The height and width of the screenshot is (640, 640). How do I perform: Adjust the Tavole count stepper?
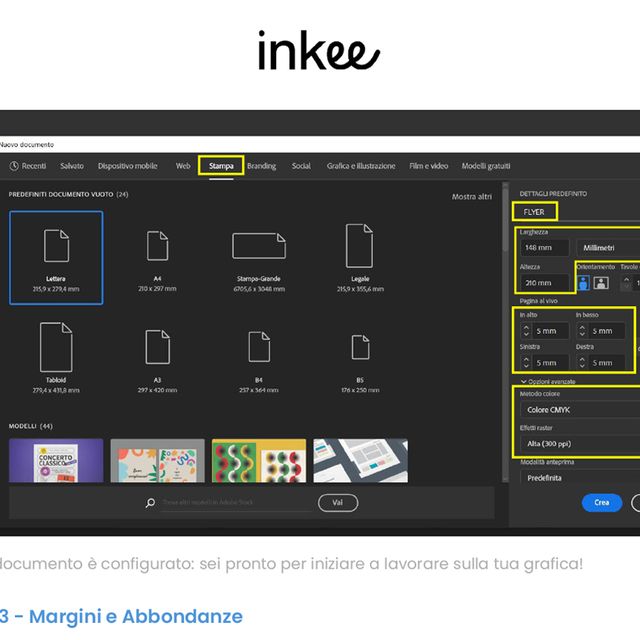click(x=626, y=282)
